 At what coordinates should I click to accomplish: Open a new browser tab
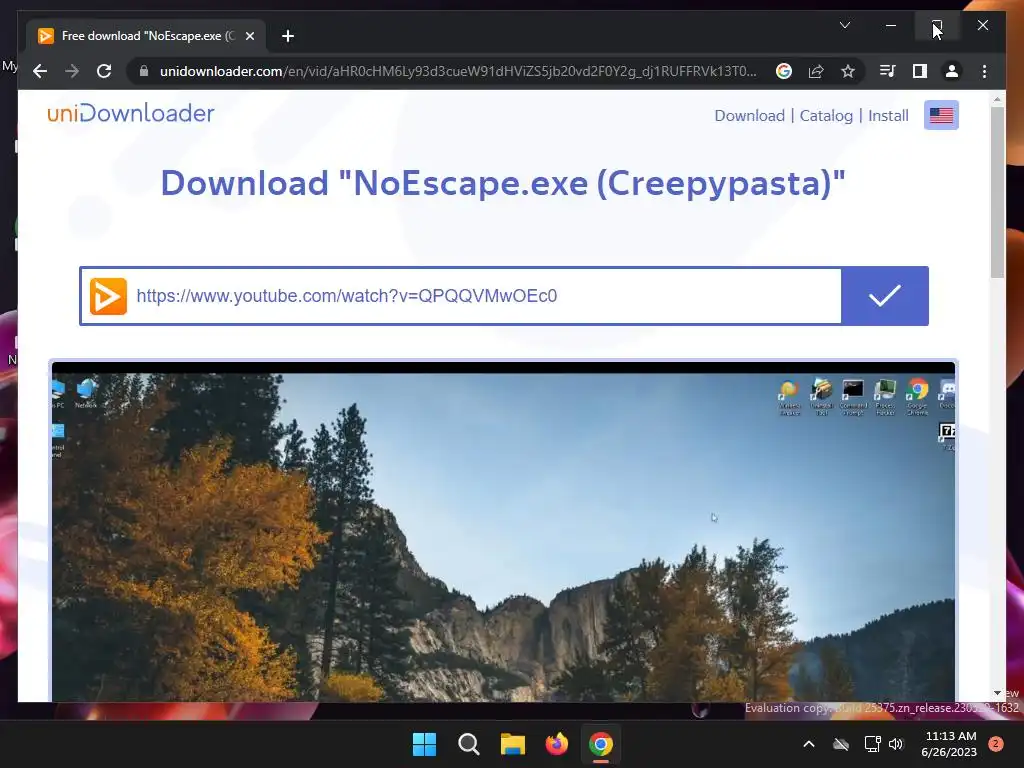tap(288, 36)
